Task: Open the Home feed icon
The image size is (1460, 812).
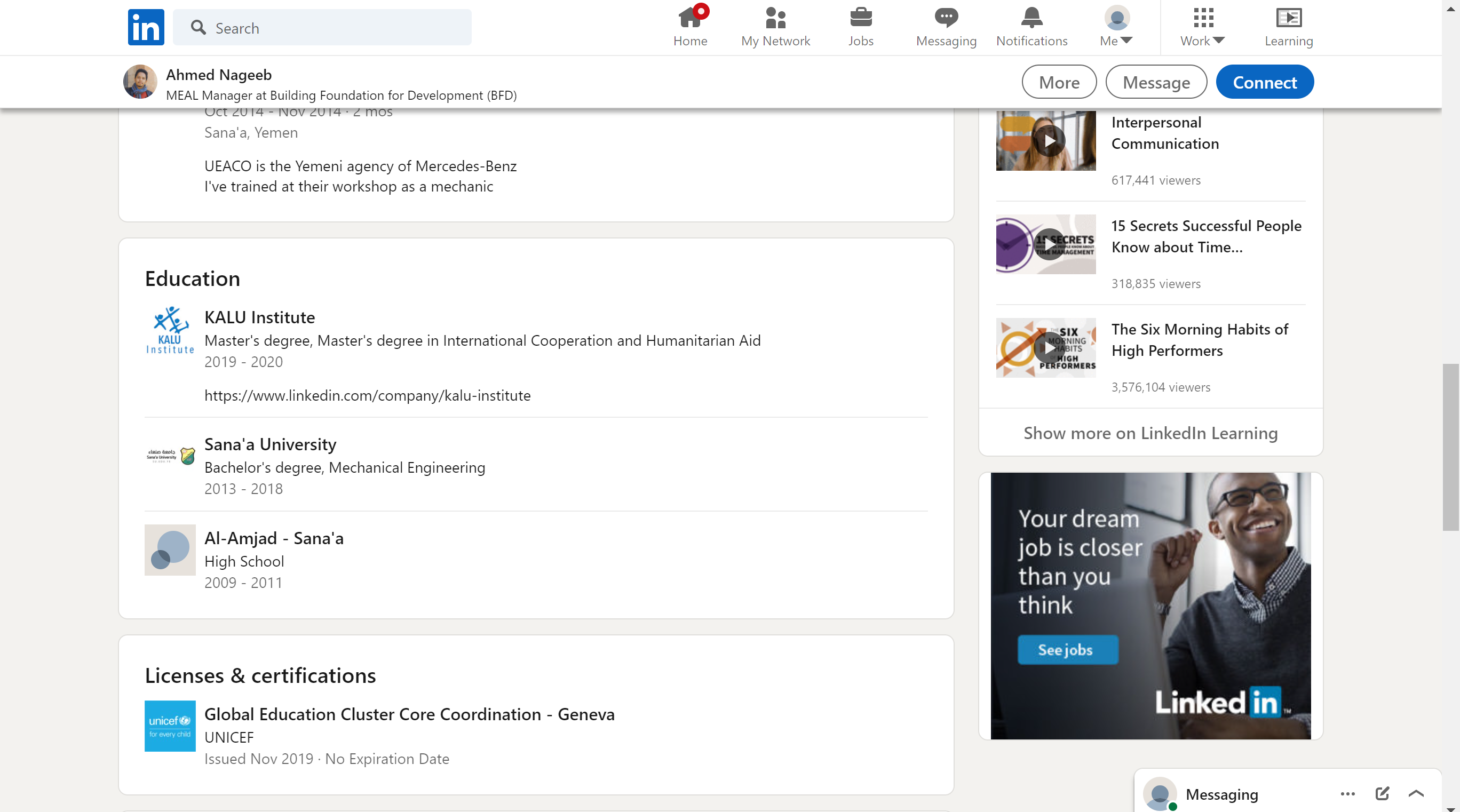Action: [x=690, y=18]
